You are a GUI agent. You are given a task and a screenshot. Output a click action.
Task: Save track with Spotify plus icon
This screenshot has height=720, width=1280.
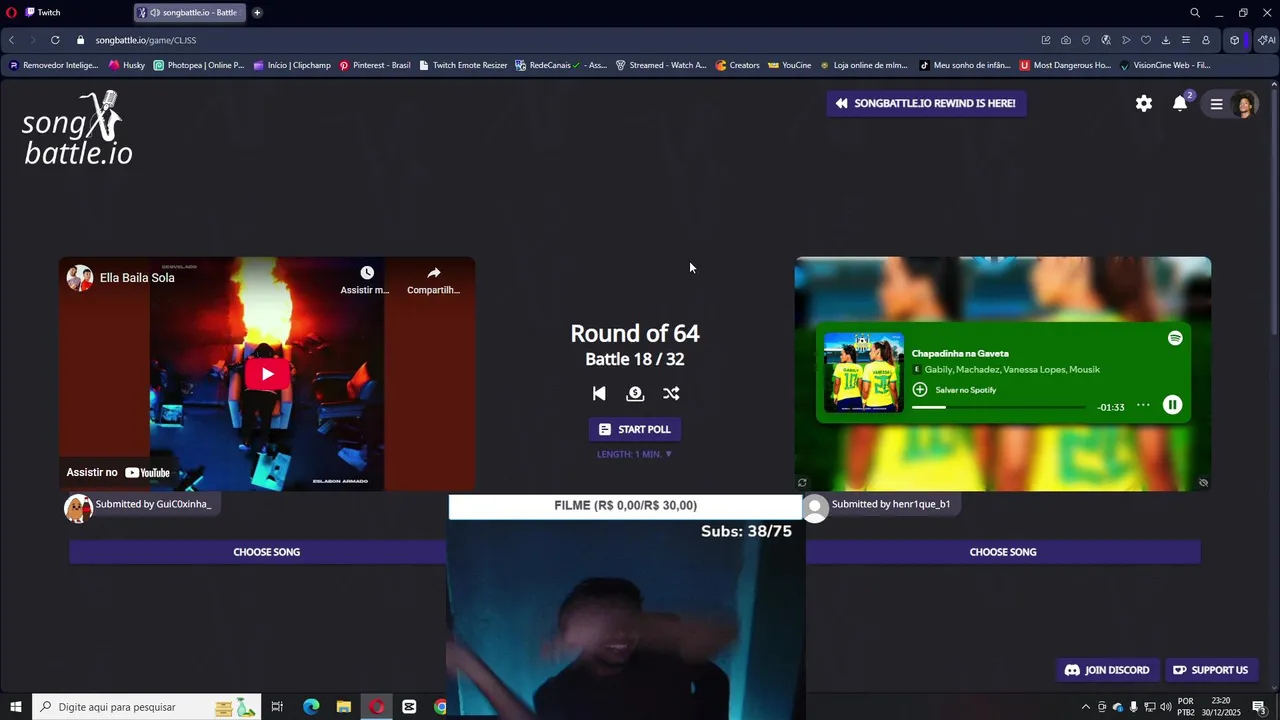pos(920,390)
